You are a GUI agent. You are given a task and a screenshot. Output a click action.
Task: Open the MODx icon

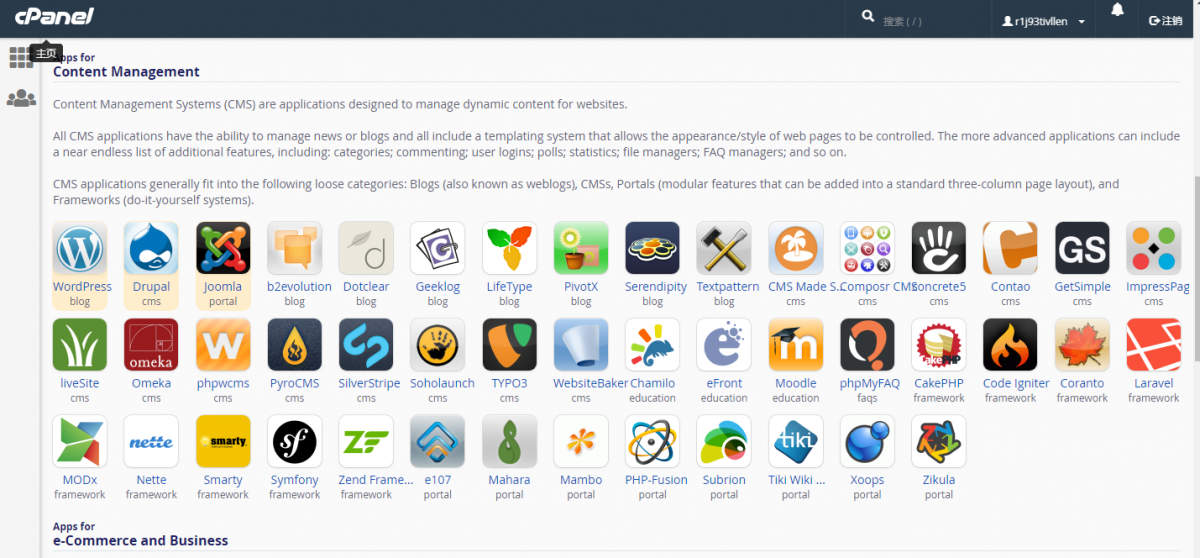[80, 441]
